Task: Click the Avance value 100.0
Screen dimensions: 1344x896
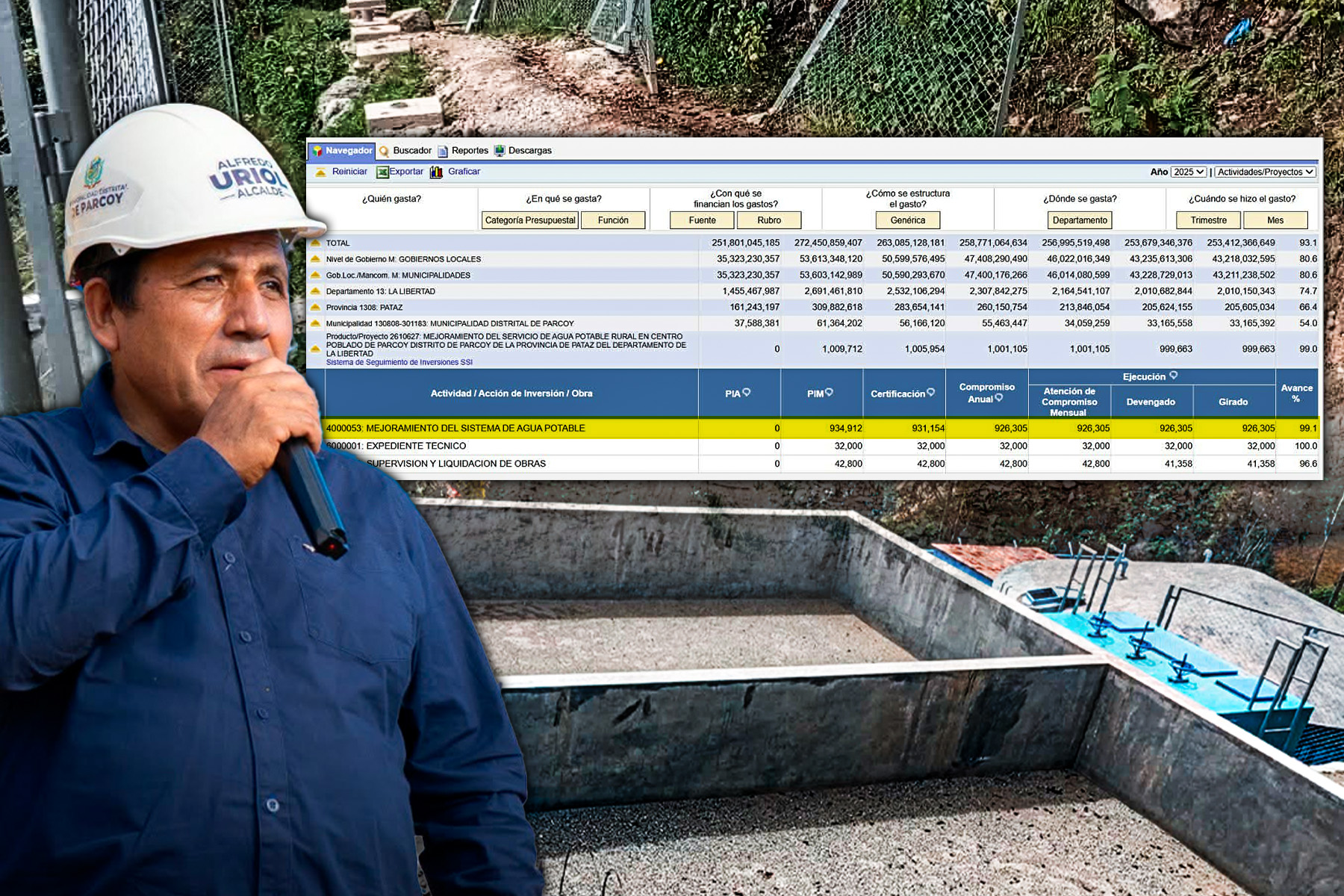Action: 1306,446
